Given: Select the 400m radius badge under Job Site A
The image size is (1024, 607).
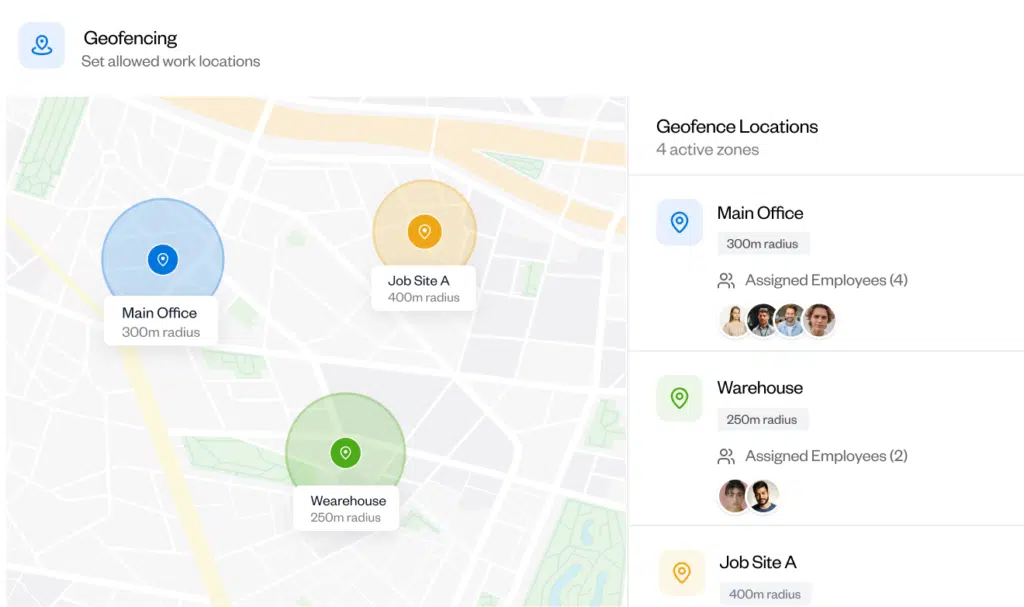Looking at the screenshot, I should (x=765, y=594).
